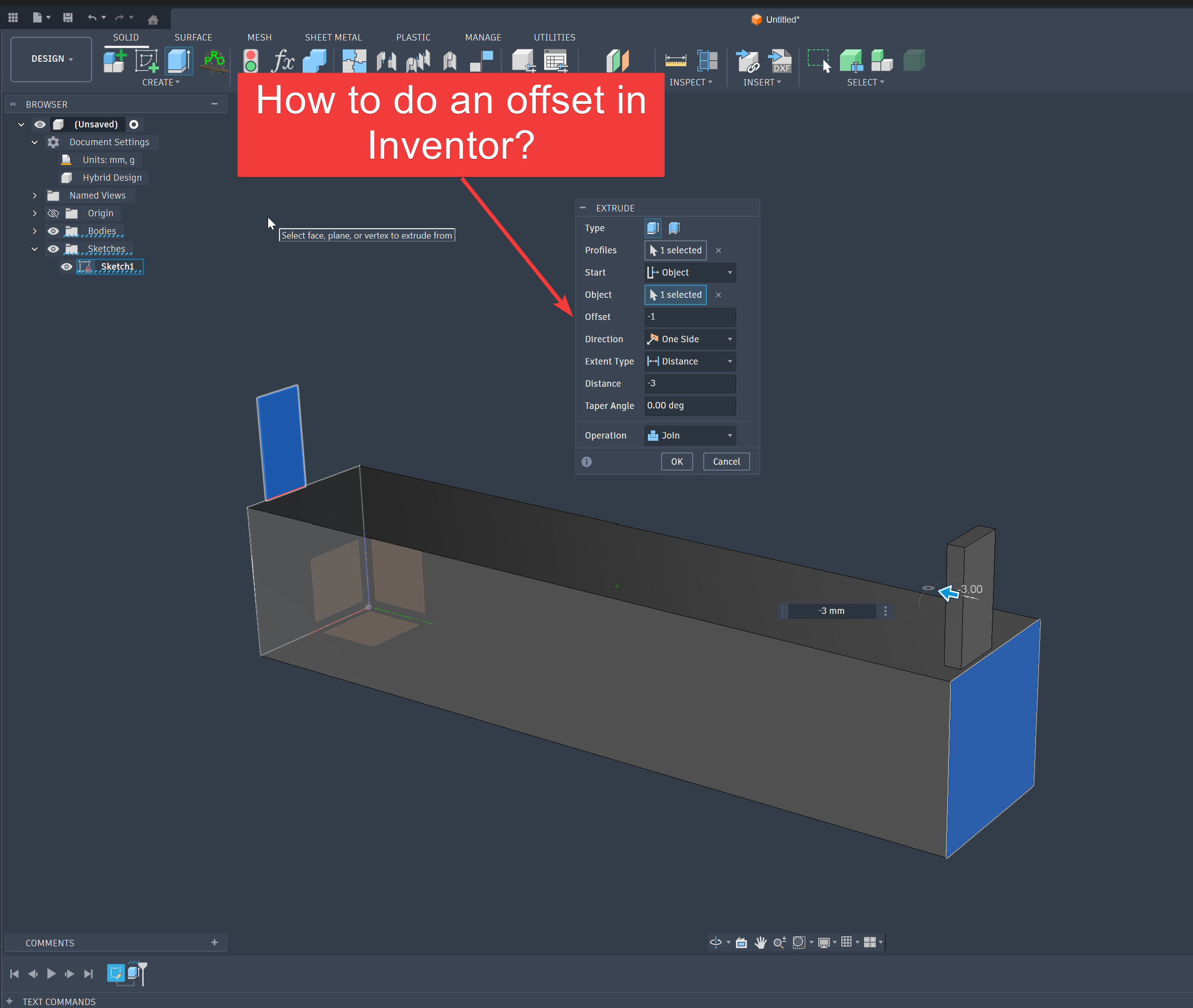Click the Taper Angle input field
Screen dimensions: 1193x1008
pos(690,405)
